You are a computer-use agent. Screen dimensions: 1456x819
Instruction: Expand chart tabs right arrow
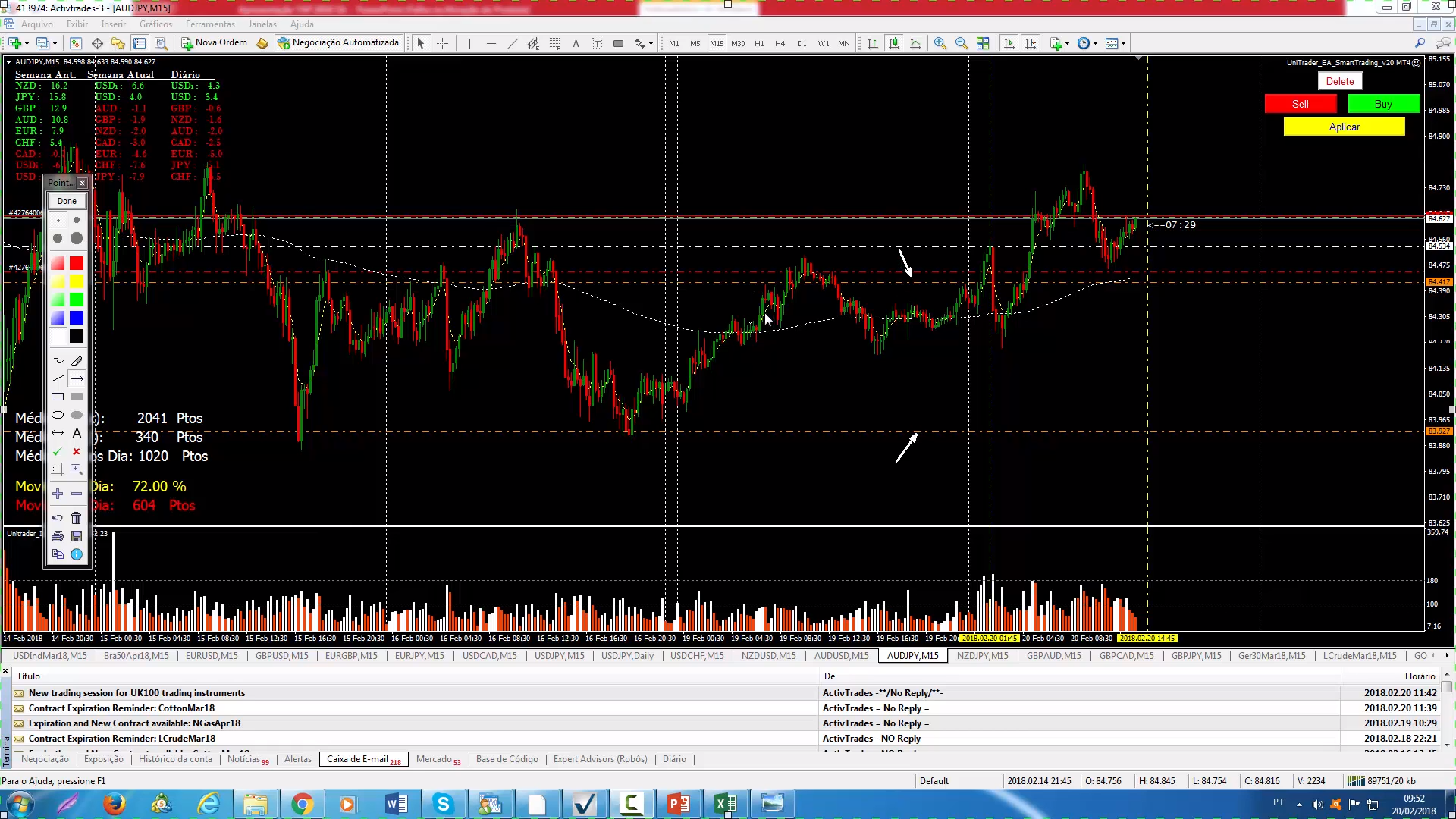point(1446,656)
